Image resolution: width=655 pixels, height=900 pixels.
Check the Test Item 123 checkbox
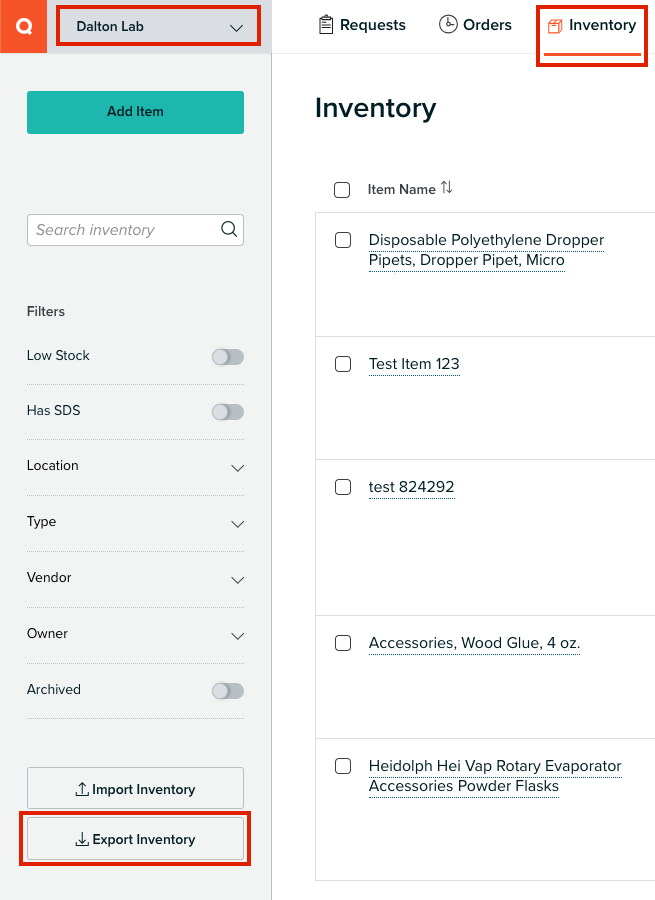[x=343, y=364]
